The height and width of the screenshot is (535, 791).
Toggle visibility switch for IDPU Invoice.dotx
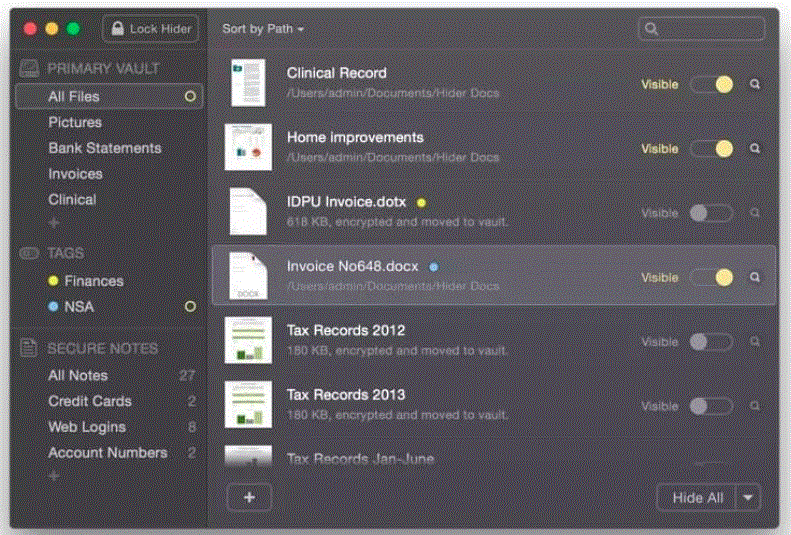click(x=711, y=213)
